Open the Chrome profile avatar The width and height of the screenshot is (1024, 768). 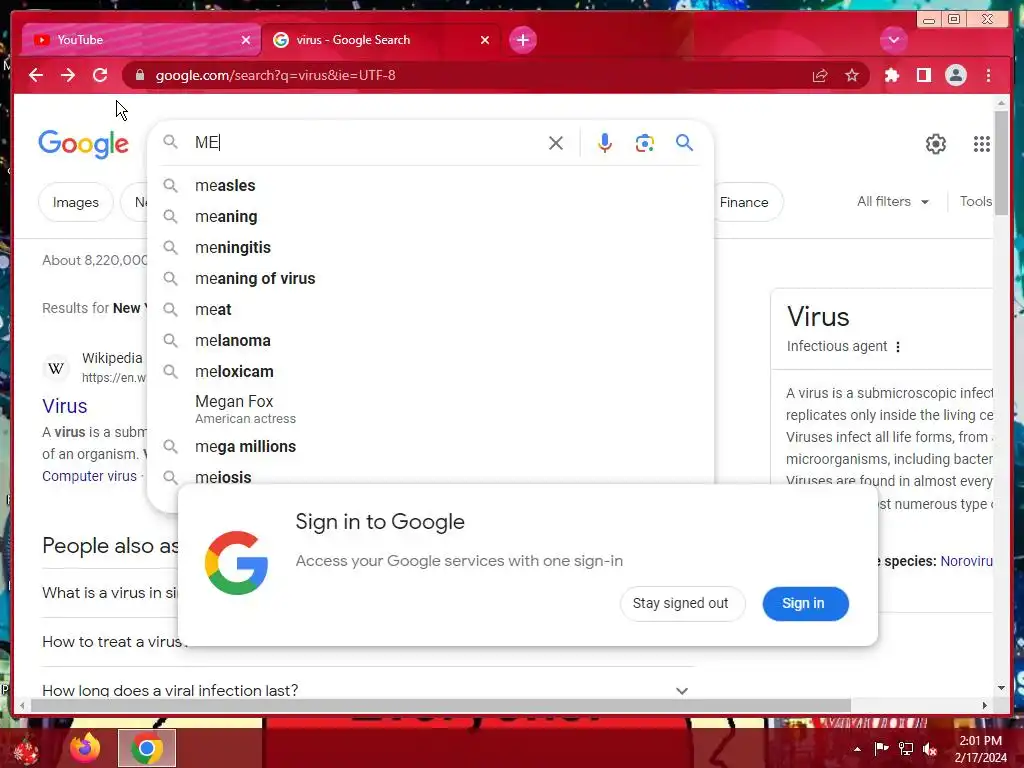tap(955, 76)
